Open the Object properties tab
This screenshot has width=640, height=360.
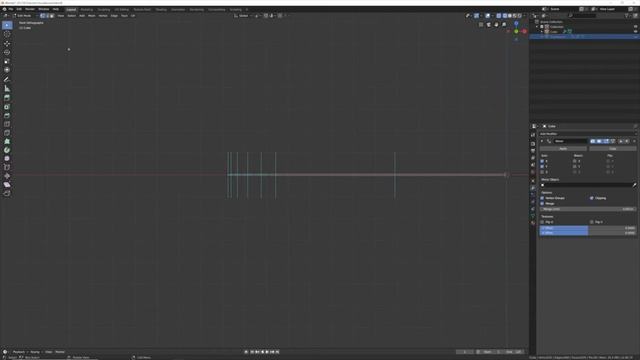point(533,180)
